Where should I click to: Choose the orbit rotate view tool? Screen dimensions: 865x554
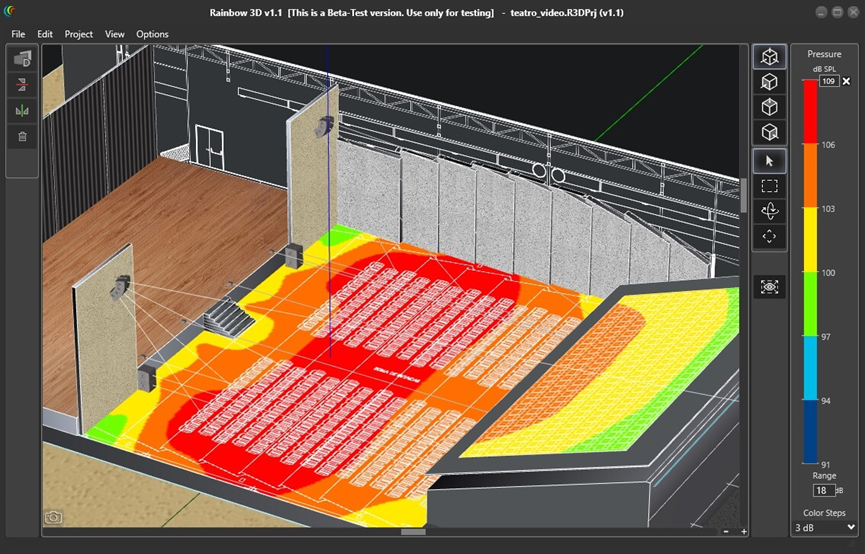click(769, 211)
